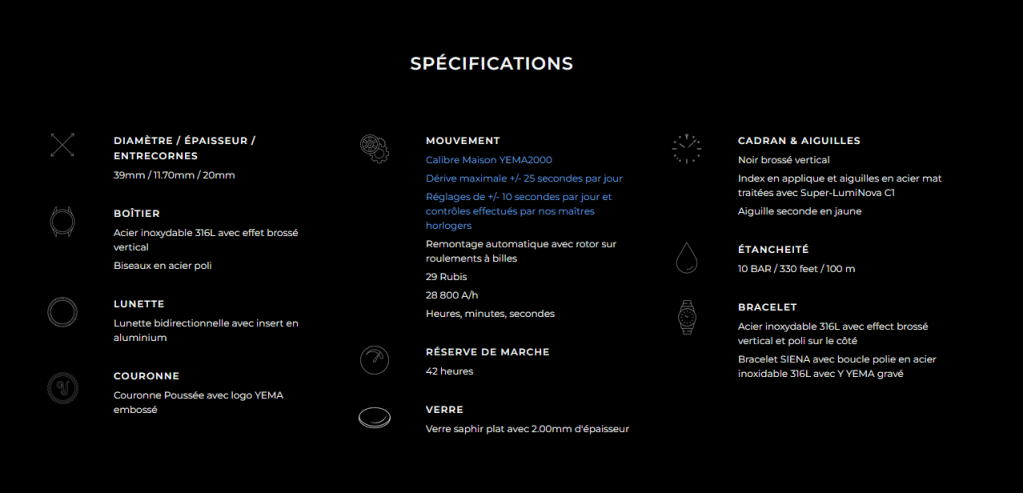Click the round Lunette bezel icon
Viewport: 1023px width, 493px height.
tap(62, 312)
